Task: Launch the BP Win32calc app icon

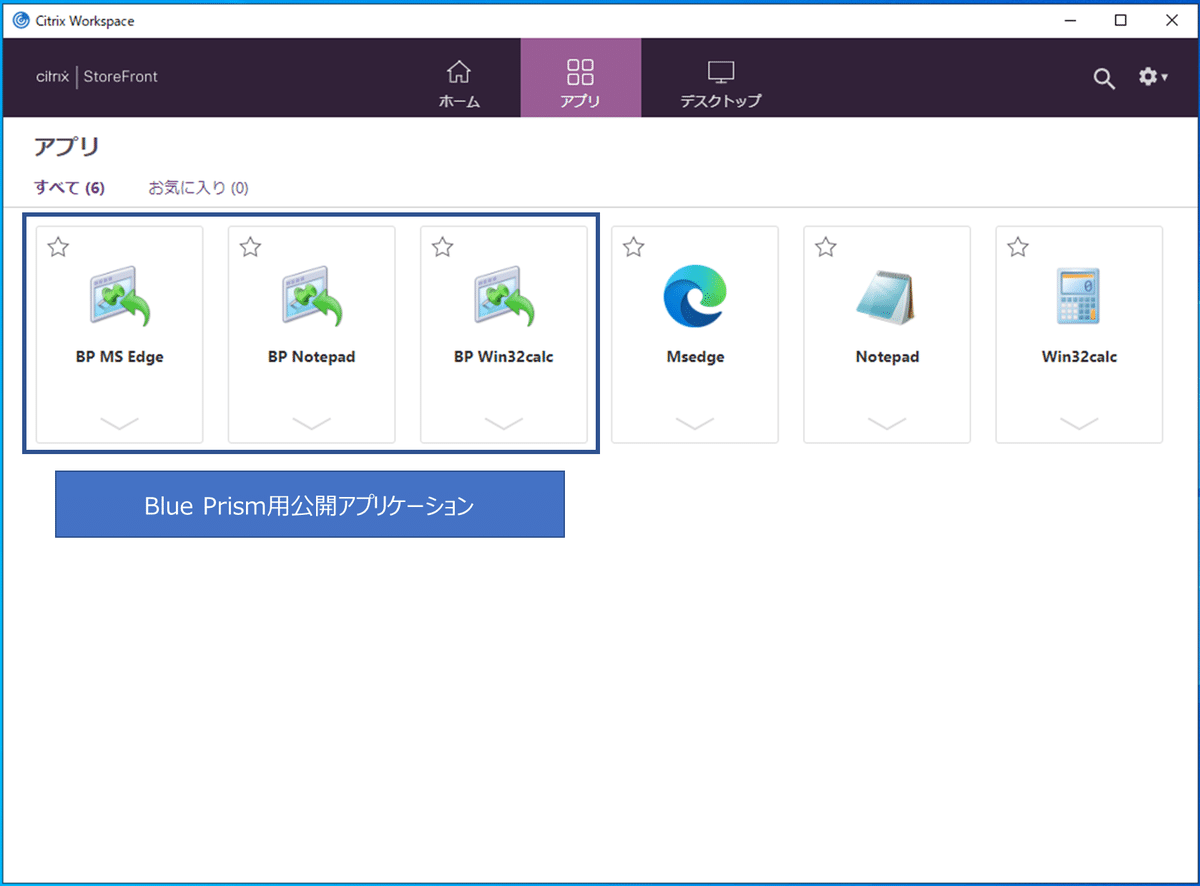Action: 504,297
